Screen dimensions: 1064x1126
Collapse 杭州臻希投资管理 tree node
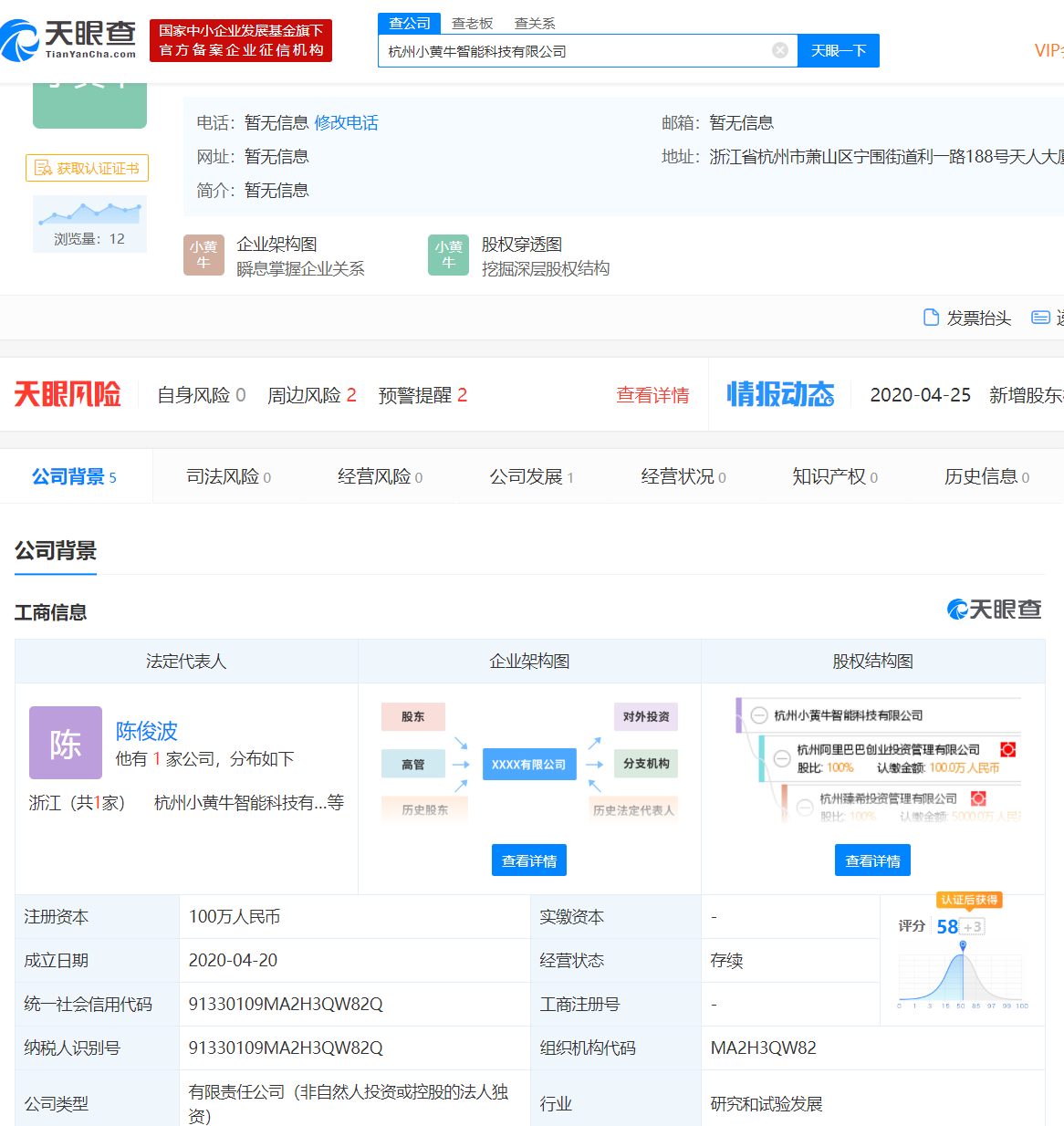point(805,807)
